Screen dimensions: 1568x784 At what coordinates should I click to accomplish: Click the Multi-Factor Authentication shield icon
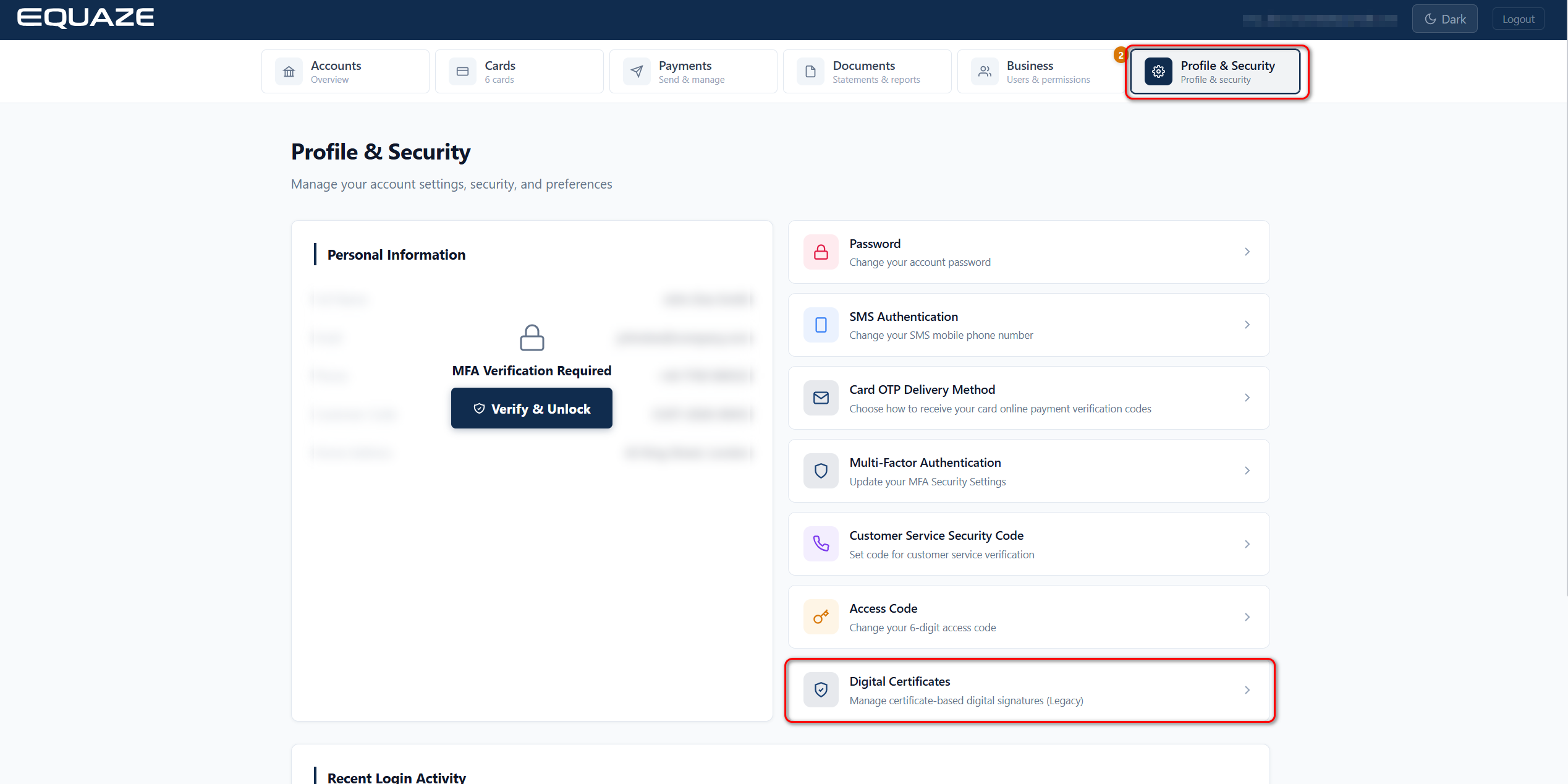coord(821,471)
